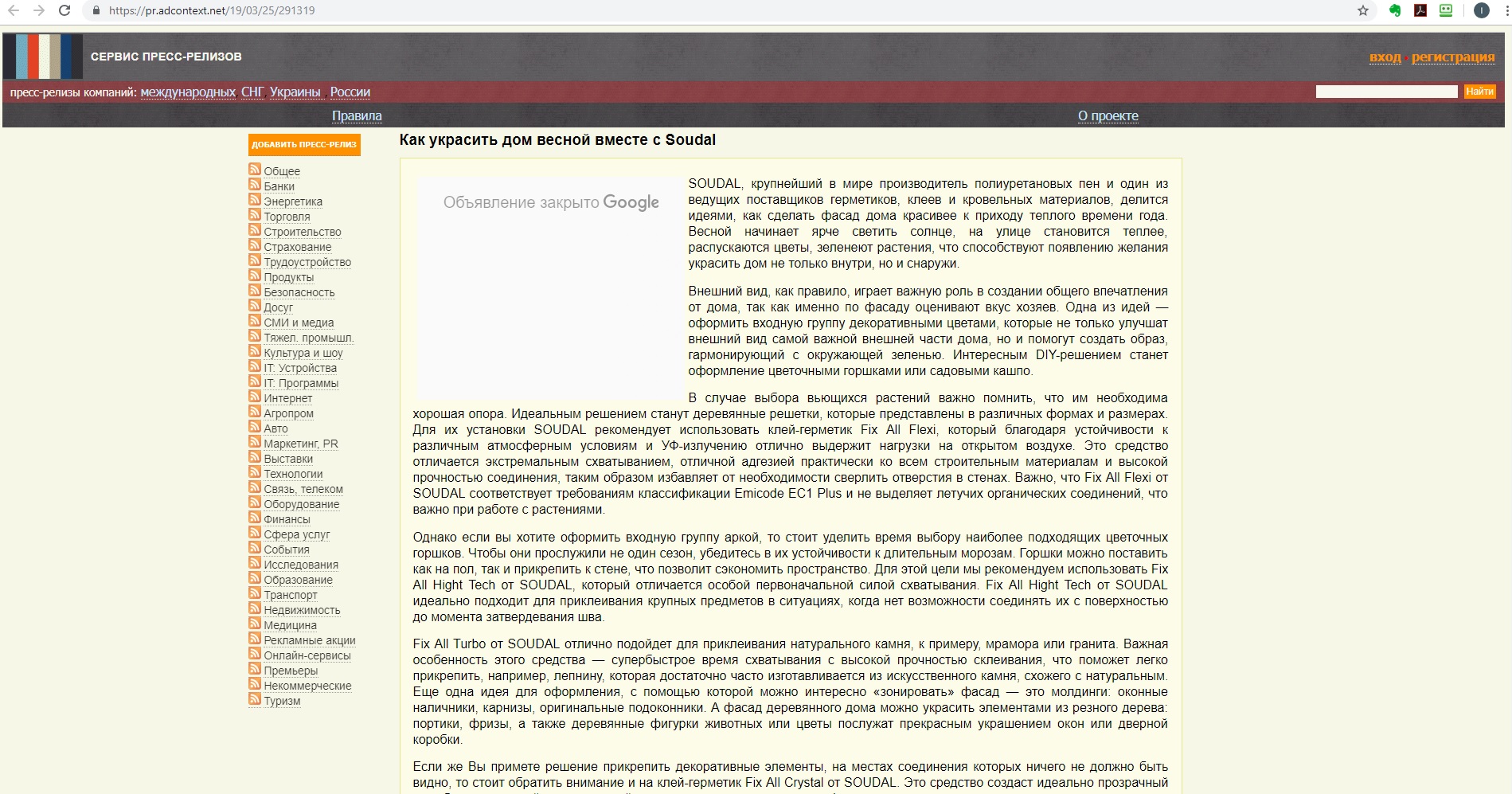
Task: Open the Тяжел. промышл. category link
Action: tap(309, 338)
